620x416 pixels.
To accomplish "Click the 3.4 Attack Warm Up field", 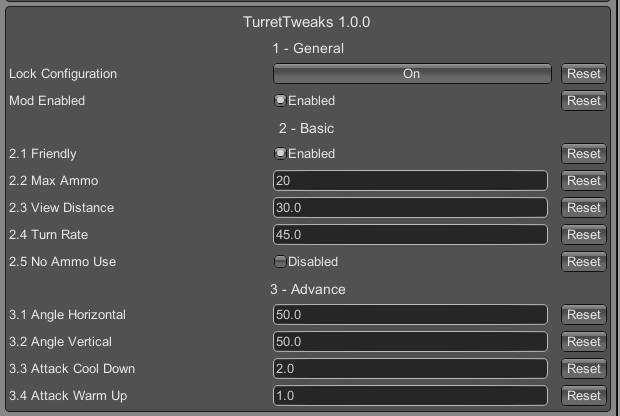I will [x=410, y=395].
